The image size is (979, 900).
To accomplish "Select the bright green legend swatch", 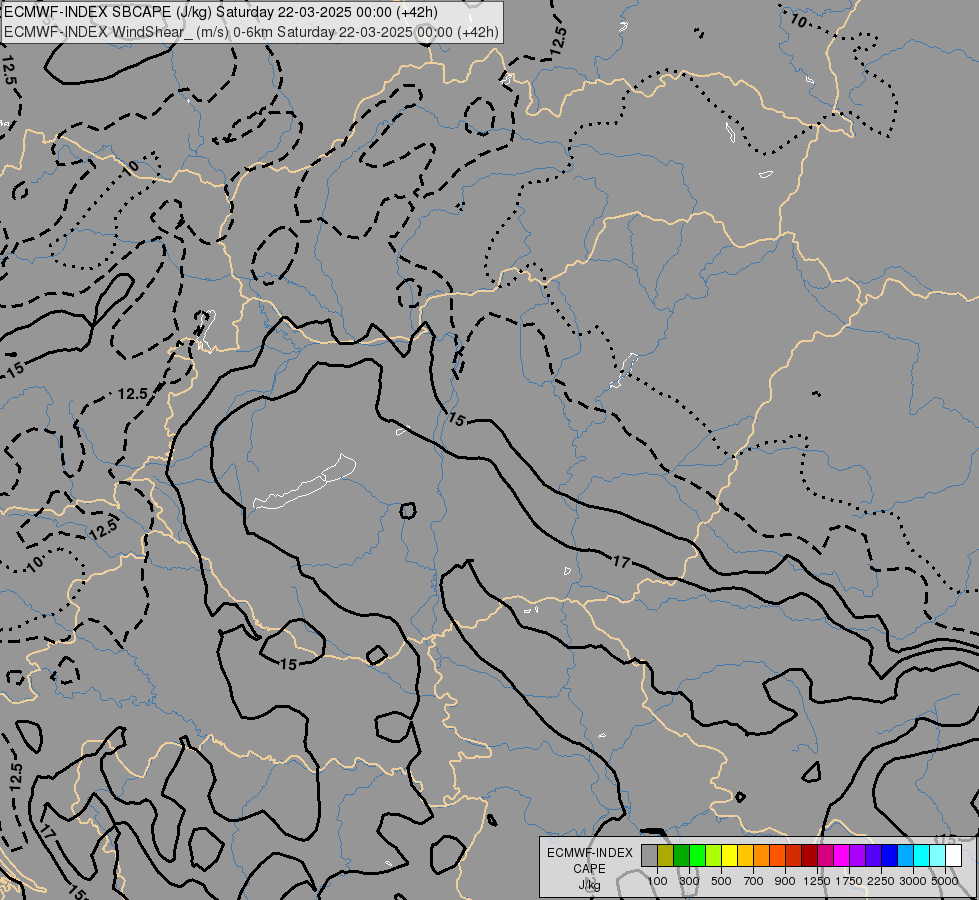I will click(x=697, y=856).
